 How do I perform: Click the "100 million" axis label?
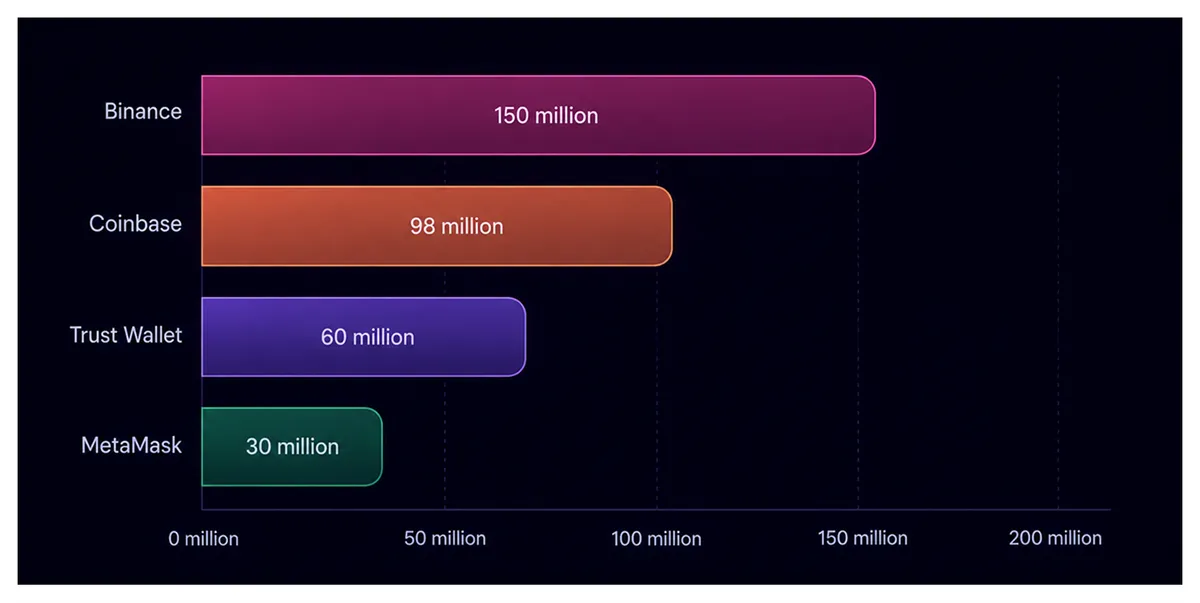click(x=657, y=539)
